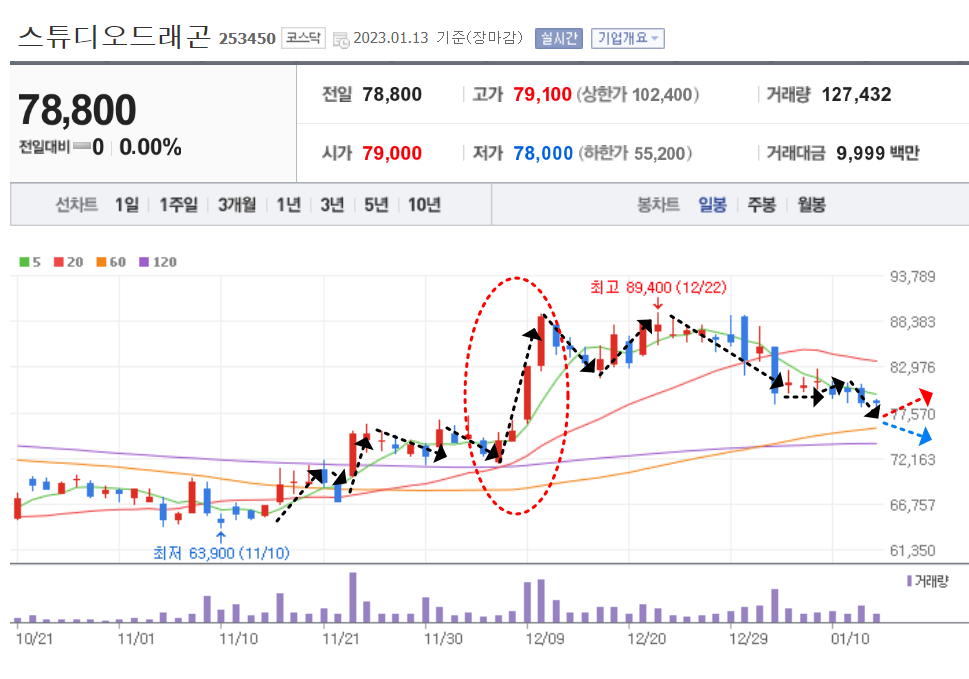This screenshot has height=679, width=969.
Task: Click the 93,789 price axis label
Action: coord(912,276)
